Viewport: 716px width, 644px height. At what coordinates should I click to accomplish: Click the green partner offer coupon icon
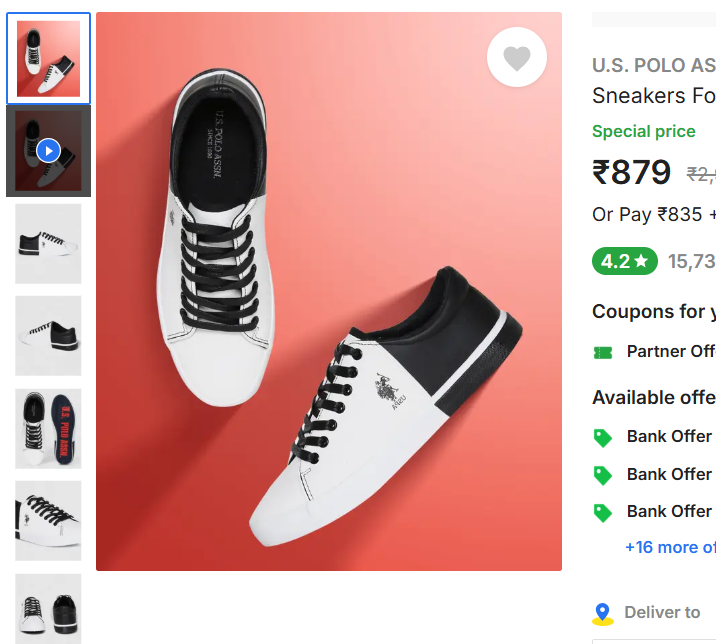[x=602, y=352]
